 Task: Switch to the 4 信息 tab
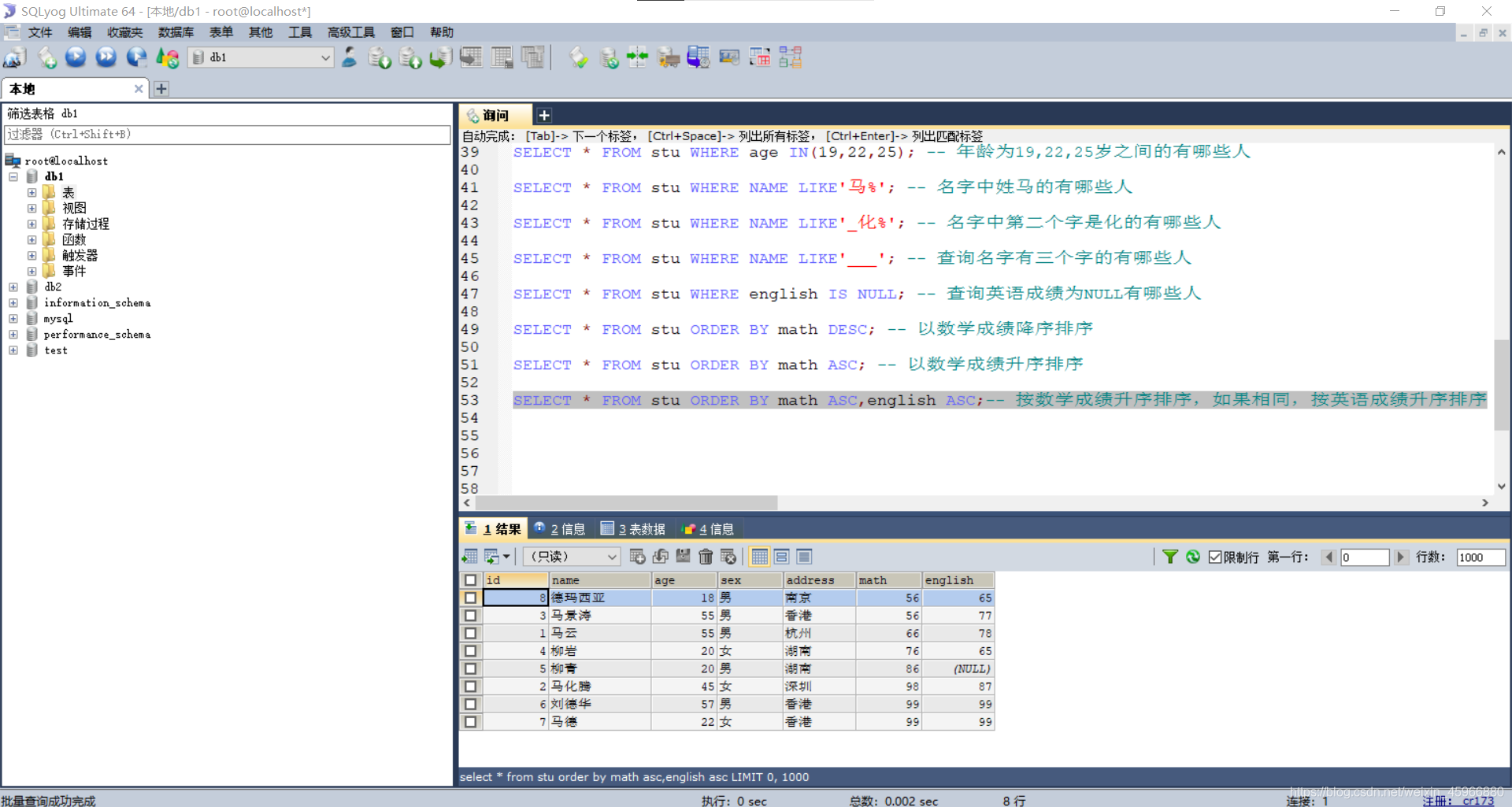pyautogui.click(x=708, y=529)
